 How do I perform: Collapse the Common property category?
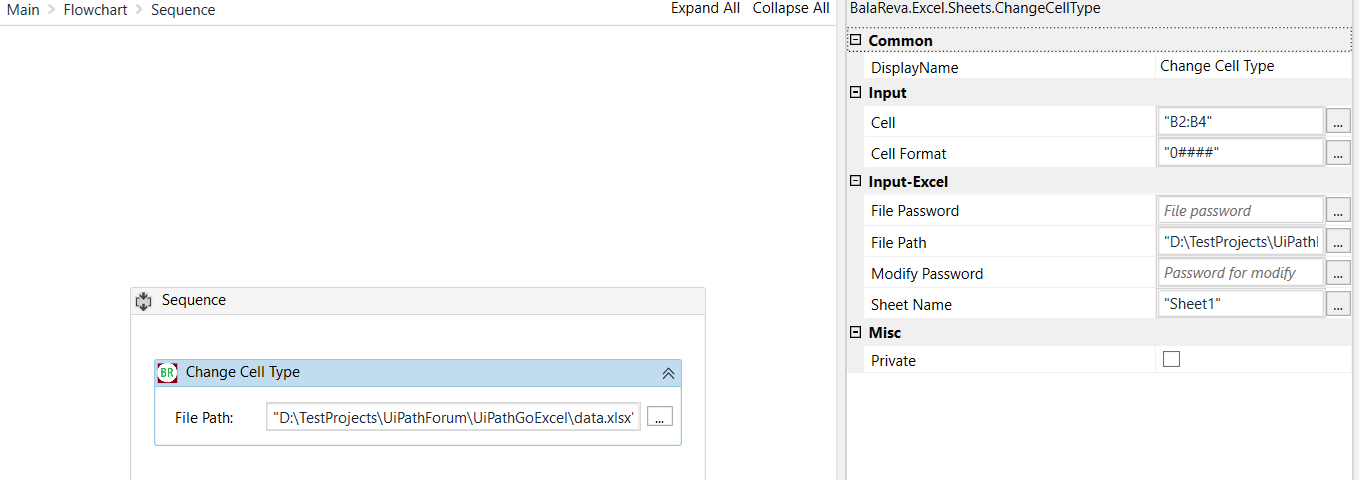point(855,41)
